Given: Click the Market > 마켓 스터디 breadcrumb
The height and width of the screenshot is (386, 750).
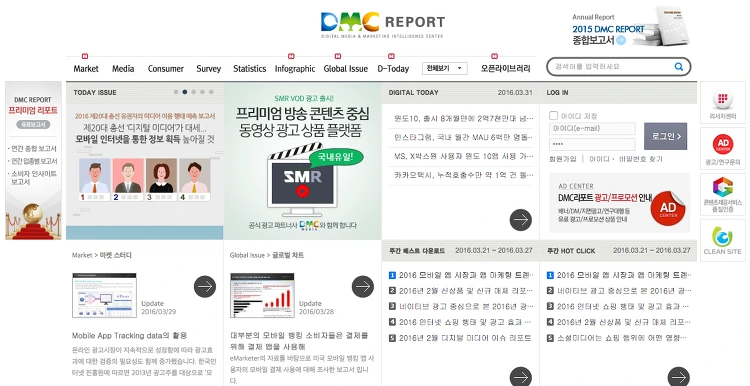Looking at the screenshot, I should point(101,255).
